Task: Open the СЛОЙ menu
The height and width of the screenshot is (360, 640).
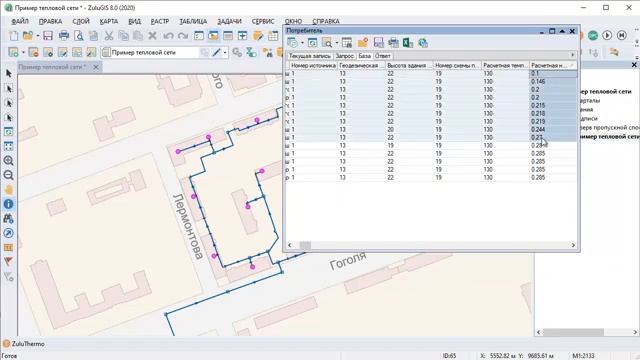Action: pos(81,21)
